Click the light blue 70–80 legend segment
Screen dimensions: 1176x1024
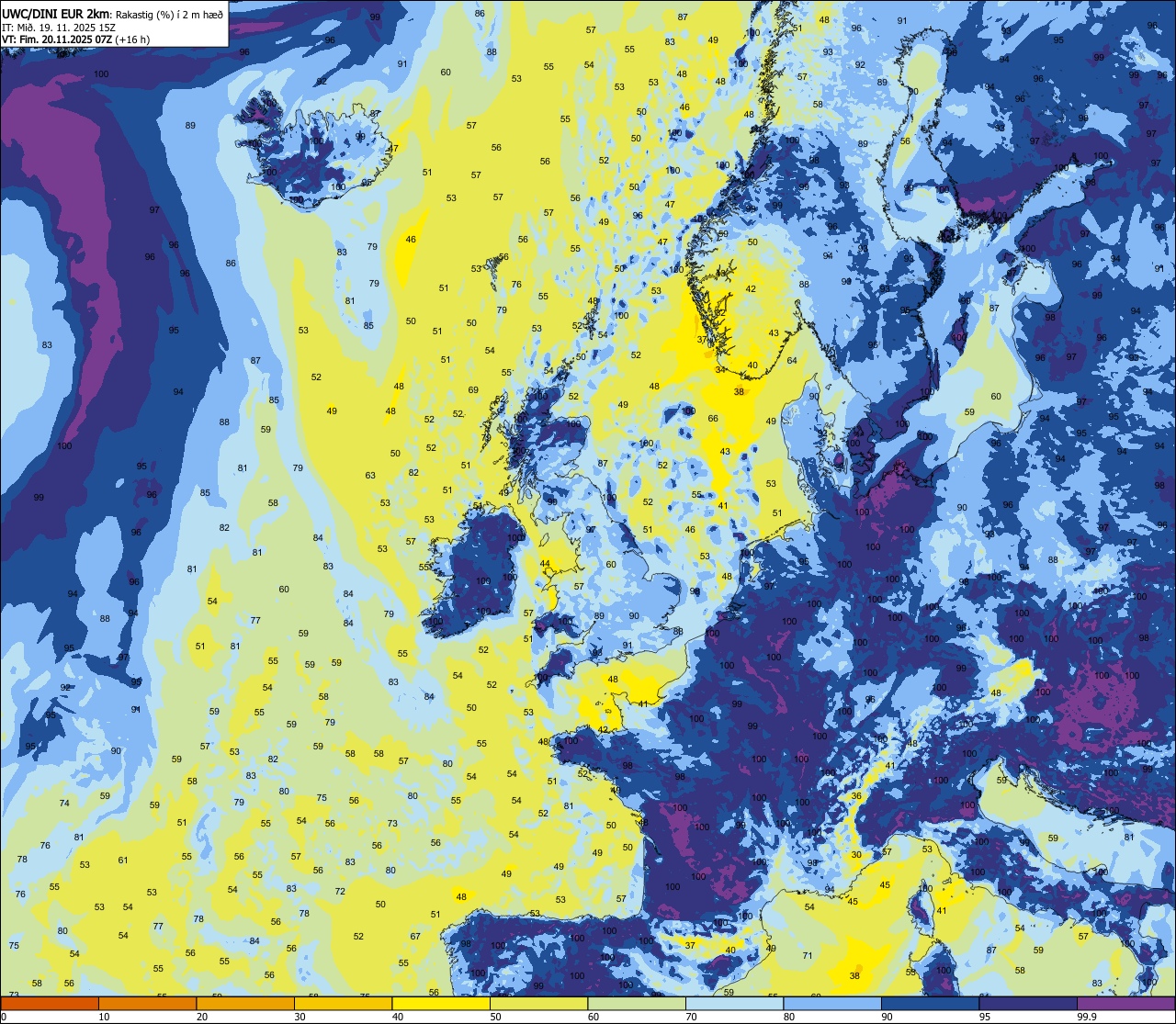click(735, 1004)
